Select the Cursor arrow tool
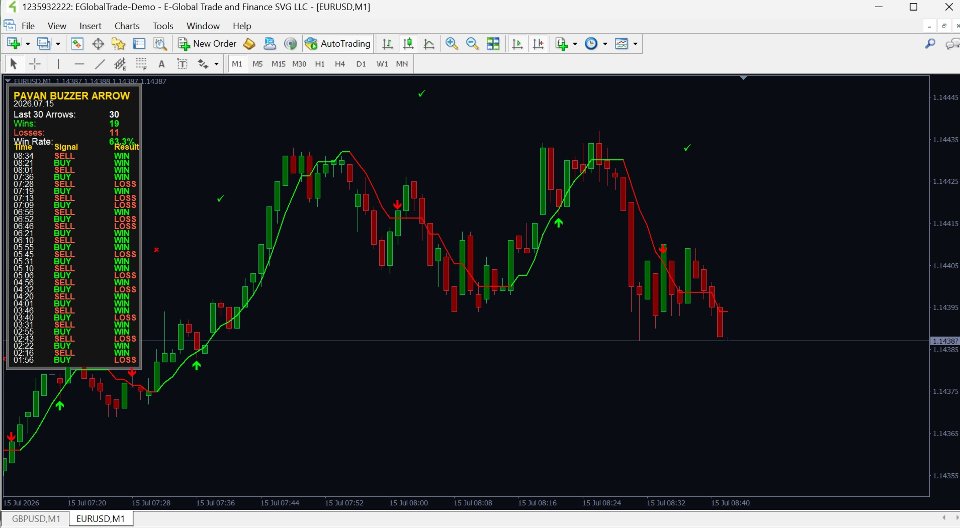Screen dimensions: 960x528 point(13,64)
